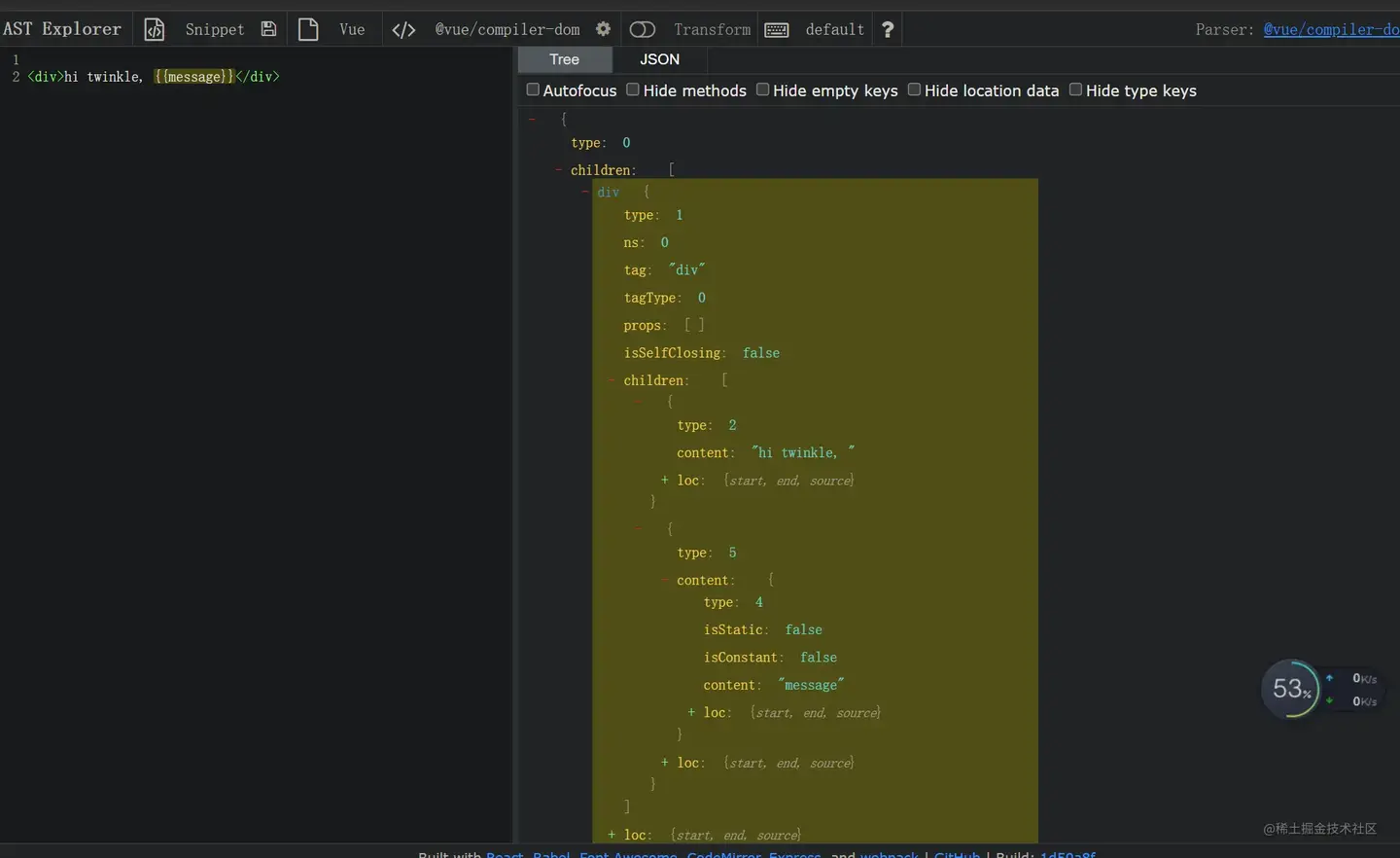Screen dimensions: 1400x858
Task: Switch to the JSON tab
Action: tap(659, 59)
